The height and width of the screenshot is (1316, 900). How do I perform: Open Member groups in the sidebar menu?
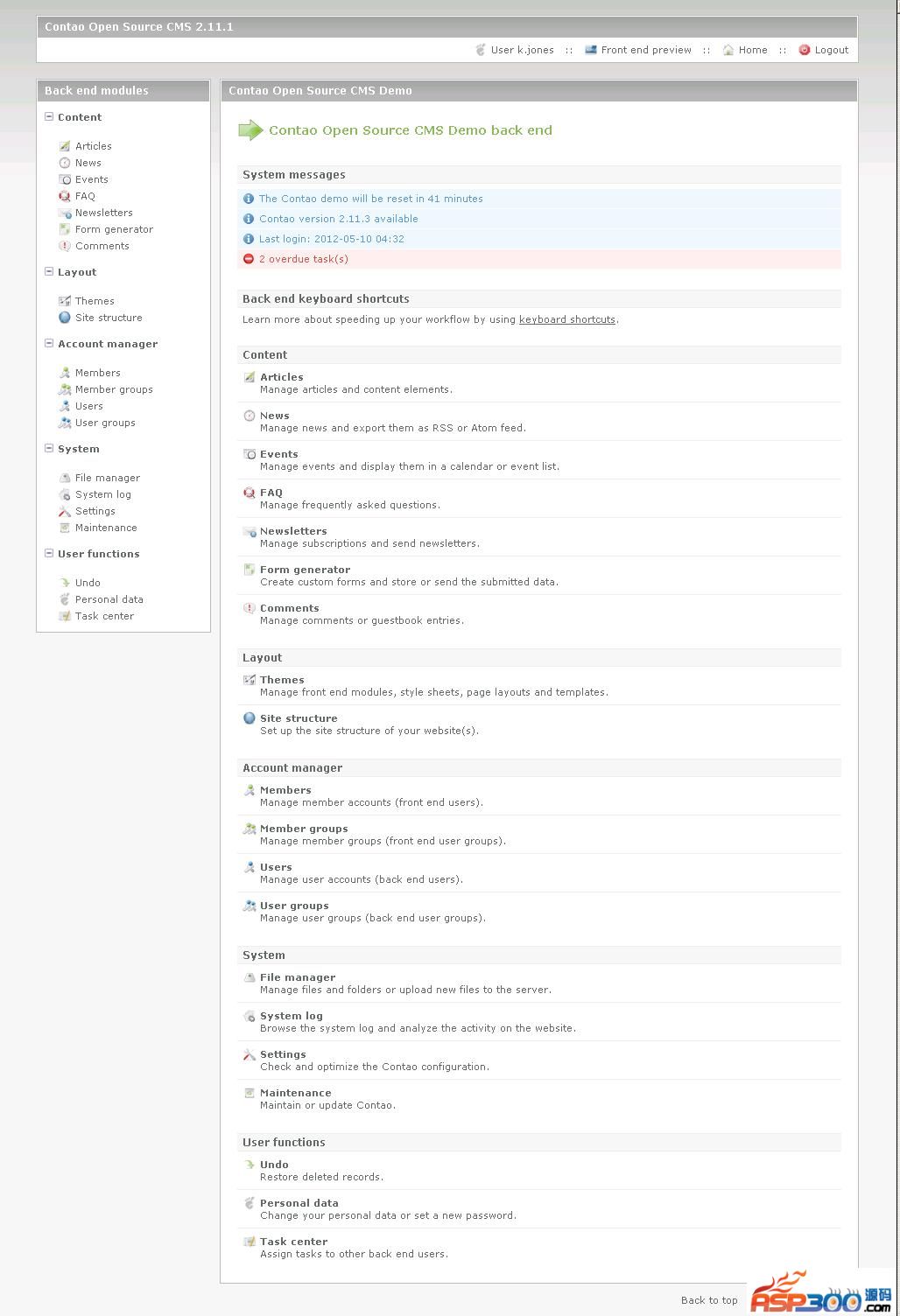pos(114,389)
